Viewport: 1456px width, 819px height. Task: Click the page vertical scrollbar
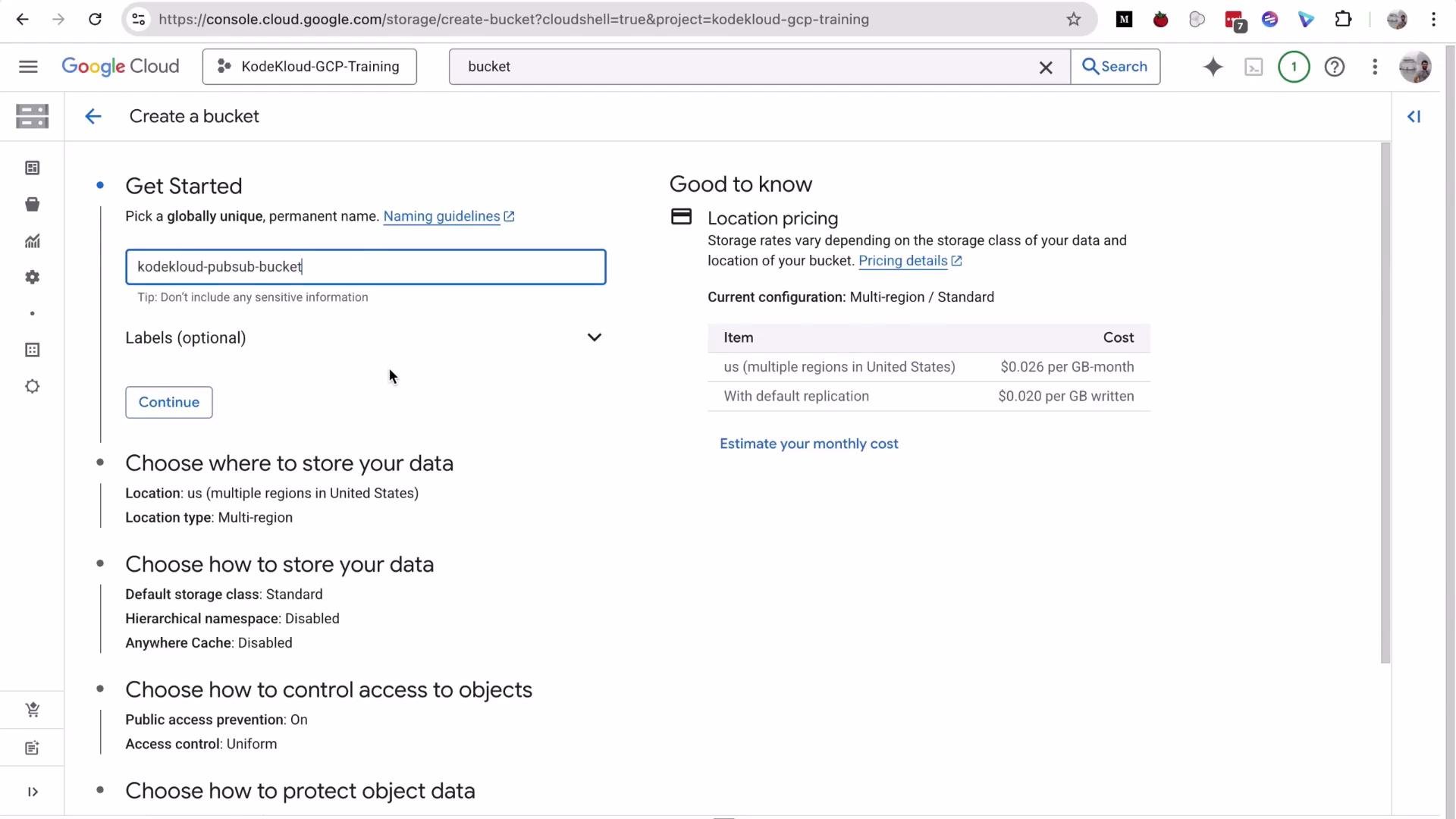pos(1385,403)
